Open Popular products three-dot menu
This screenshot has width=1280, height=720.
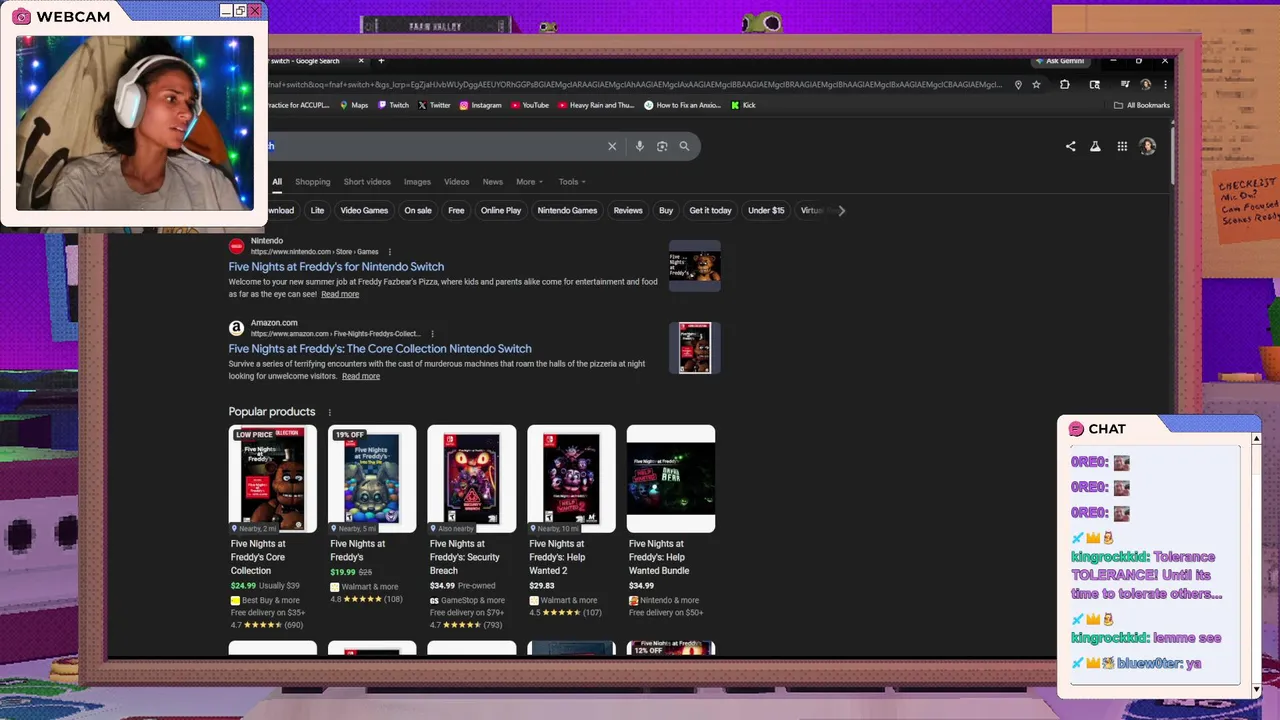329,412
